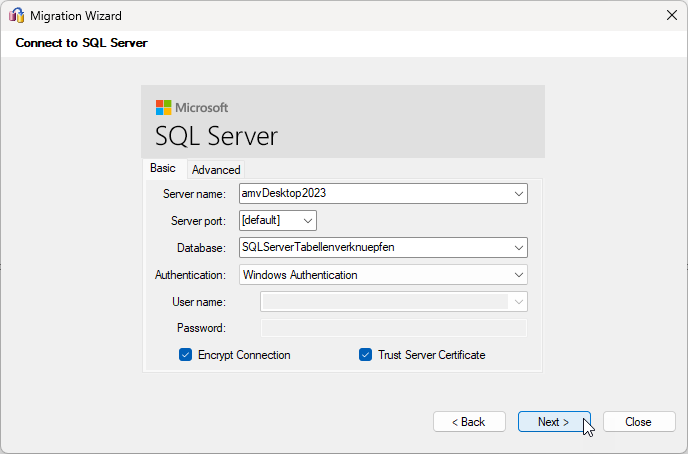Toggle the Trust Server Certificate checkbox
Image resolution: width=688 pixels, height=454 pixels.
coord(366,354)
